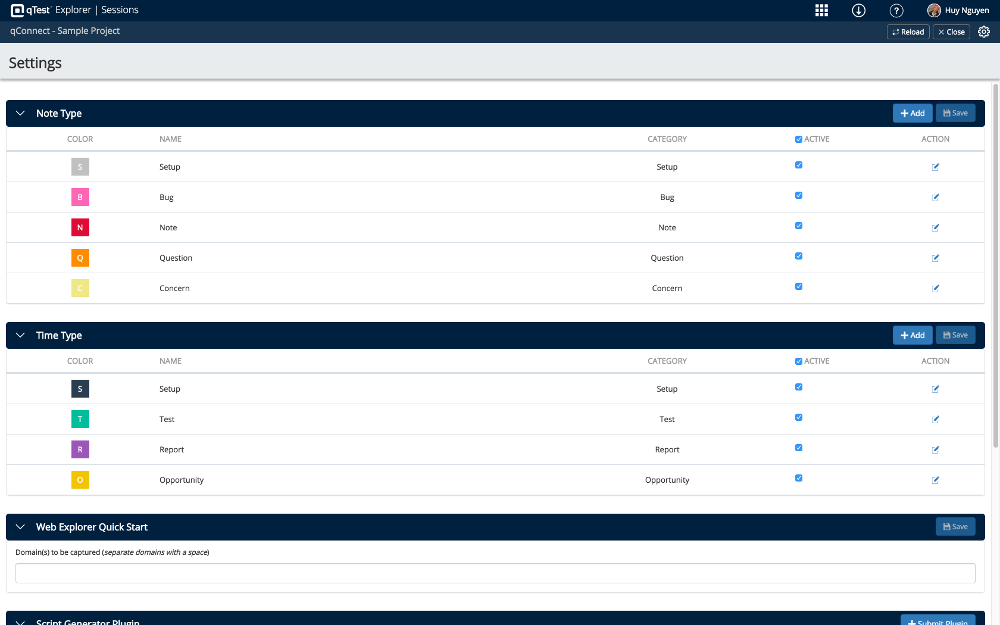Edit the Concern note type row
Viewport: 1000px width, 625px height.
[935, 288]
